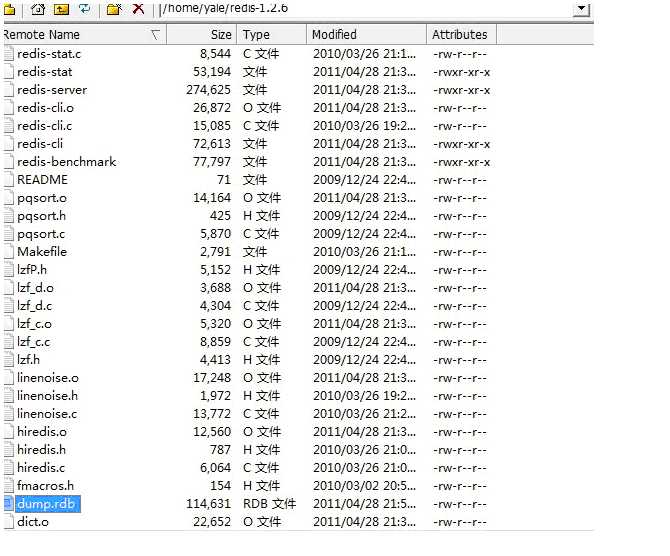Click the open folder icon at toolbar start

point(9,9)
